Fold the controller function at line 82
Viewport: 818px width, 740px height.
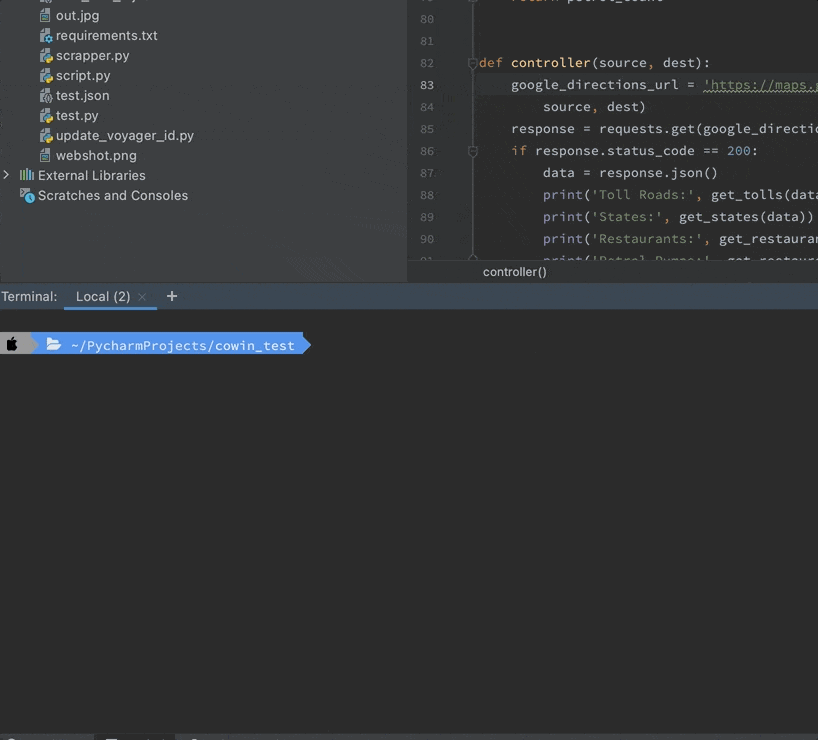473,64
